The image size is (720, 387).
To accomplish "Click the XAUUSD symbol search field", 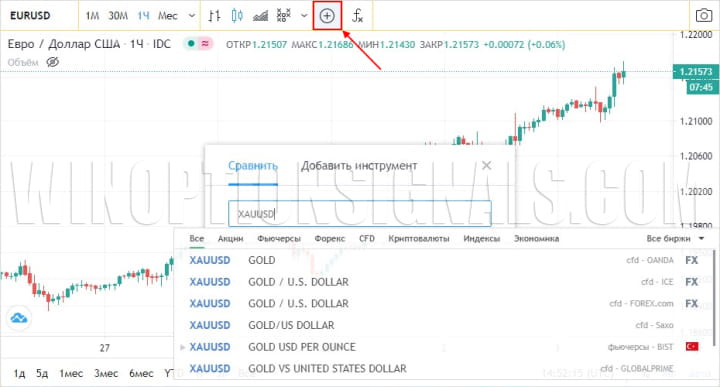I will tap(360, 213).
